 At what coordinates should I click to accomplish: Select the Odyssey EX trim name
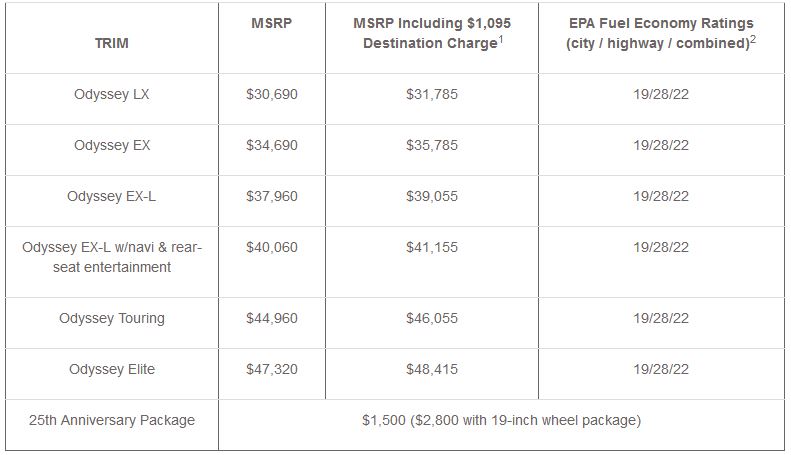click(x=112, y=146)
